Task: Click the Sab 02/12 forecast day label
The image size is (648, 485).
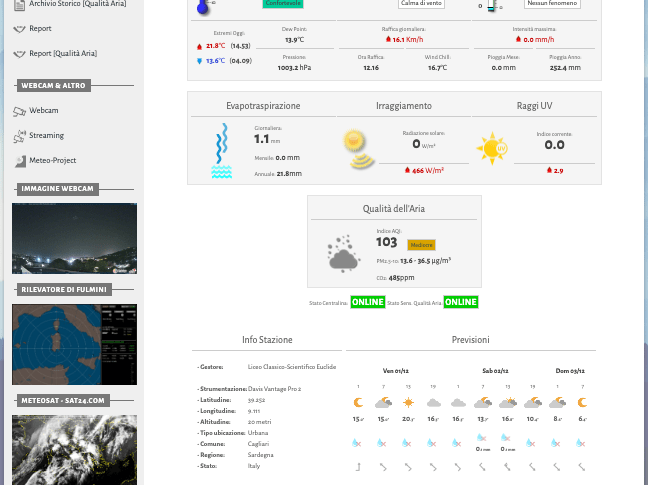Action: point(495,371)
